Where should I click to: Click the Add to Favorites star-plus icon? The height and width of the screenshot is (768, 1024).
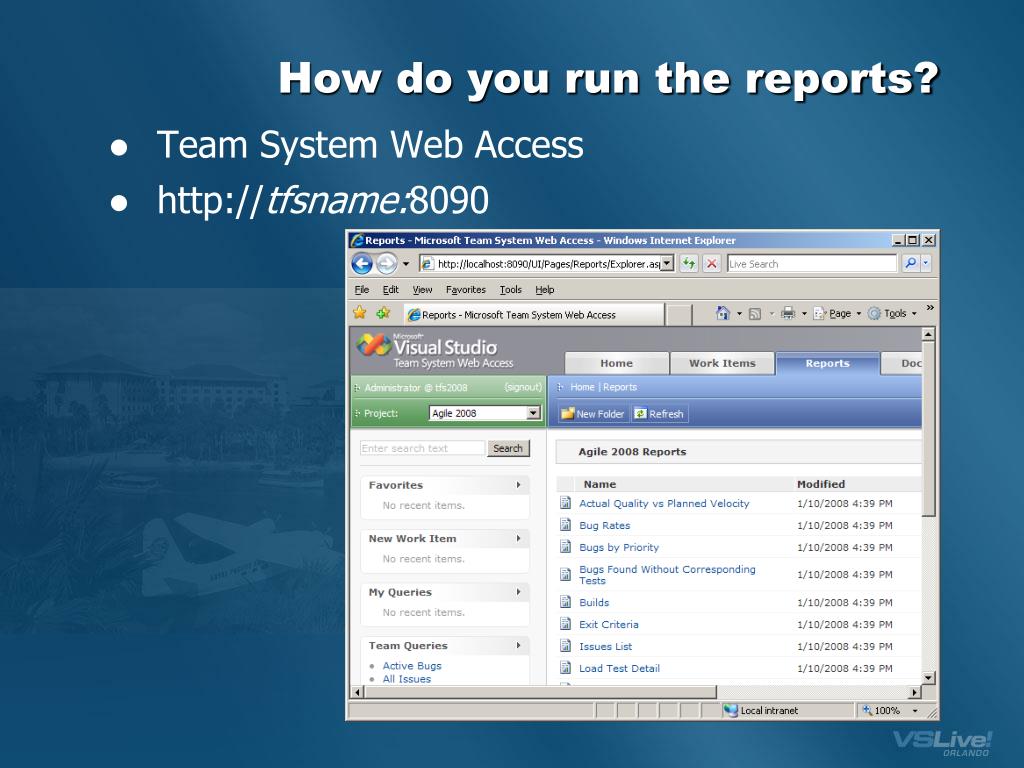(383, 313)
